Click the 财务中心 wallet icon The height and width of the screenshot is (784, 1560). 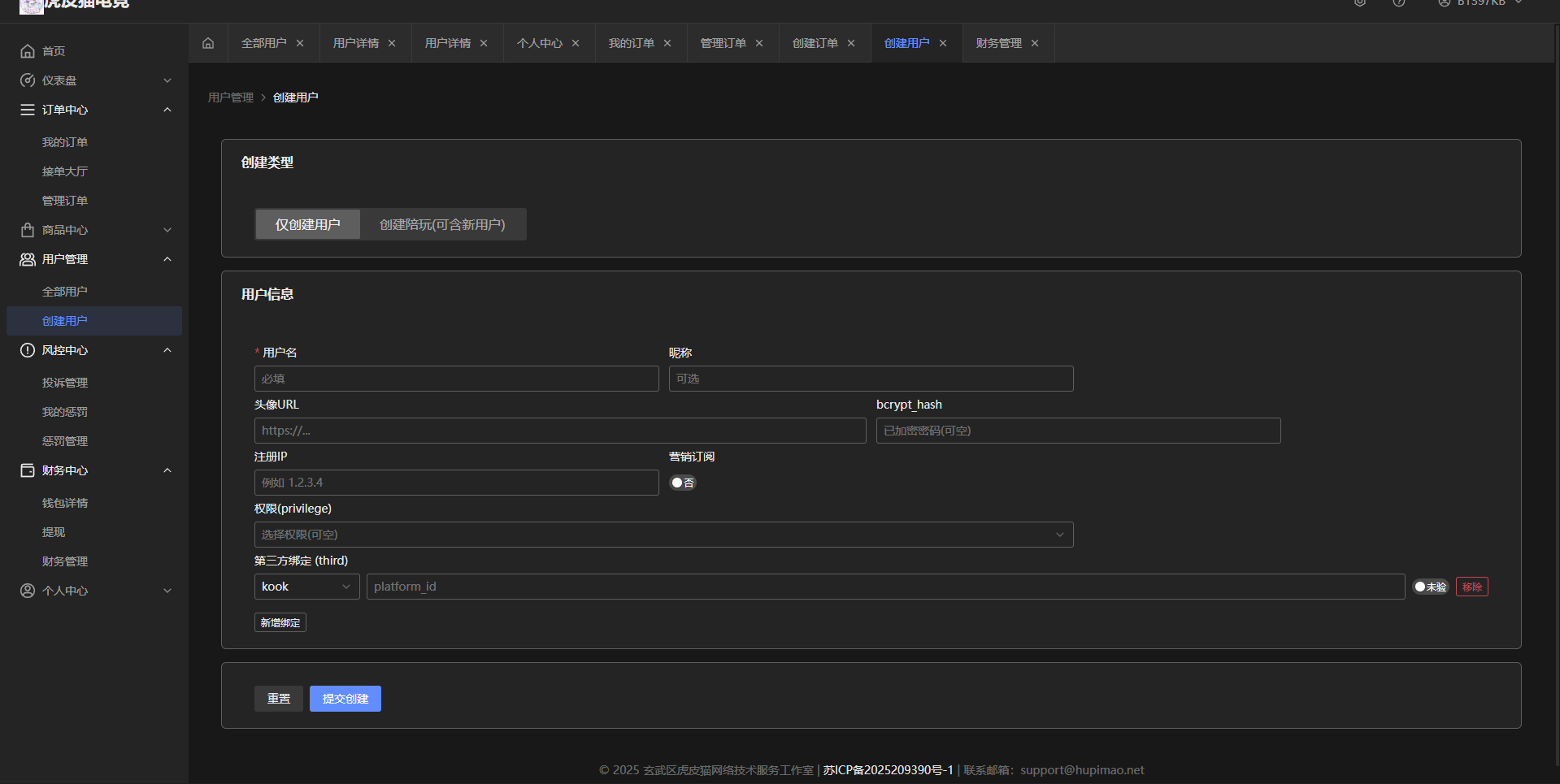click(x=28, y=470)
